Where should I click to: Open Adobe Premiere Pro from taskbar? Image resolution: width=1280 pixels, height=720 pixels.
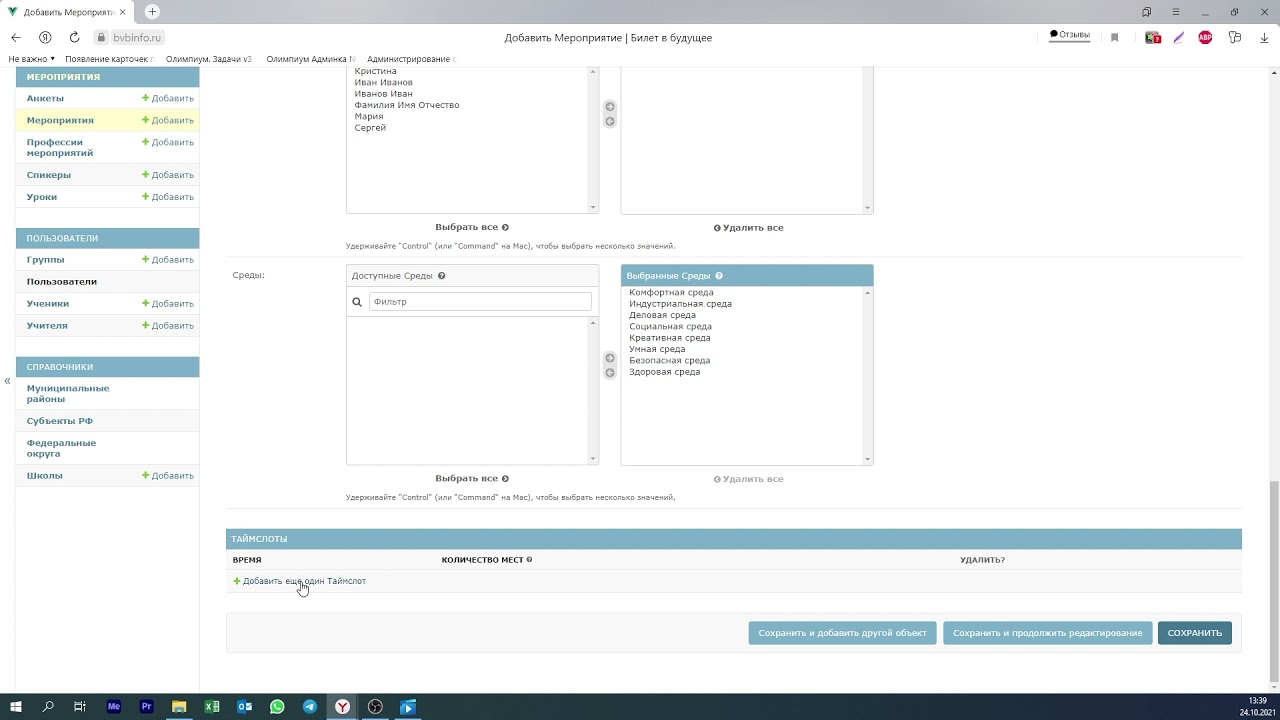pyautogui.click(x=146, y=707)
